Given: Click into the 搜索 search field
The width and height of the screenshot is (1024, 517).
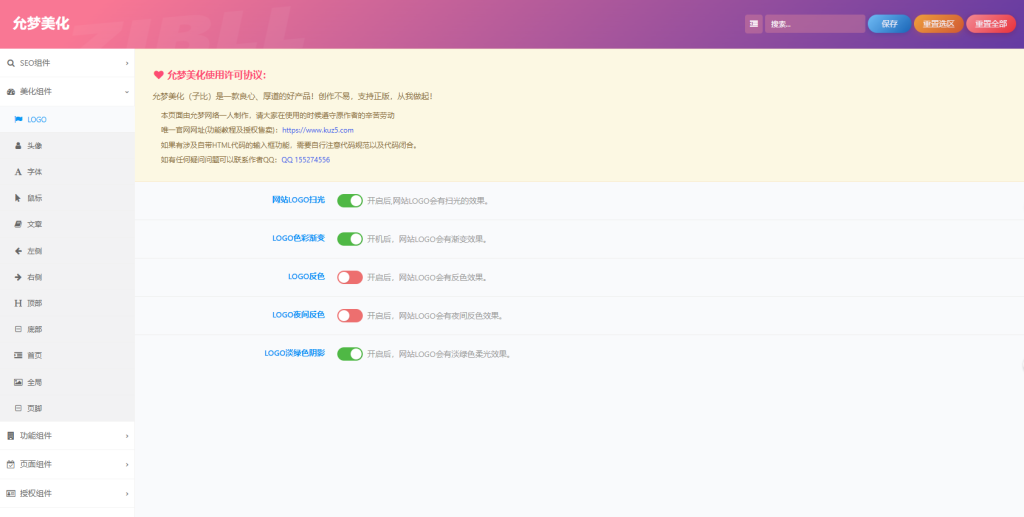Looking at the screenshot, I should (x=815, y=24).
